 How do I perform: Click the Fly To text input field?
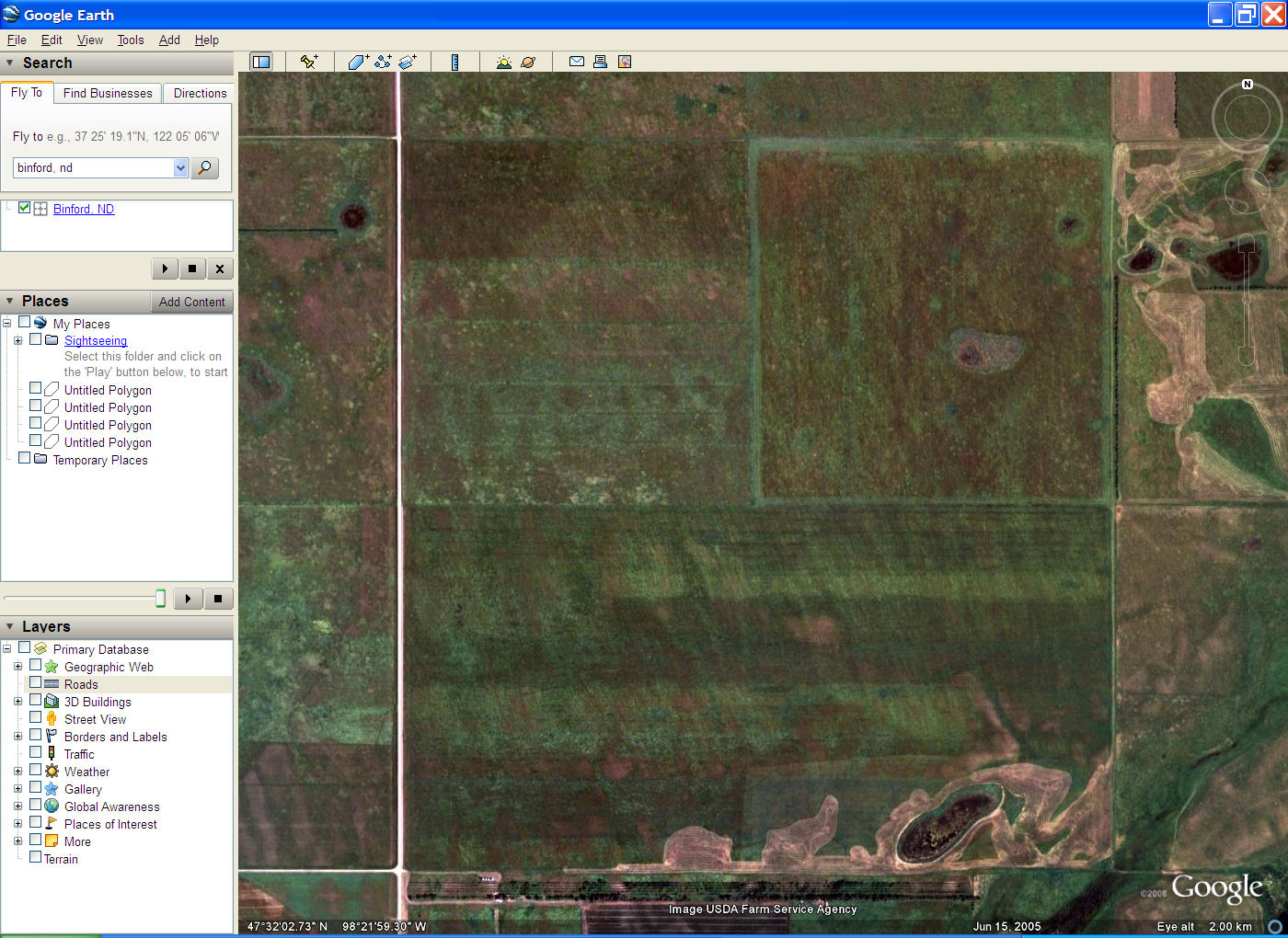point(93,168)
